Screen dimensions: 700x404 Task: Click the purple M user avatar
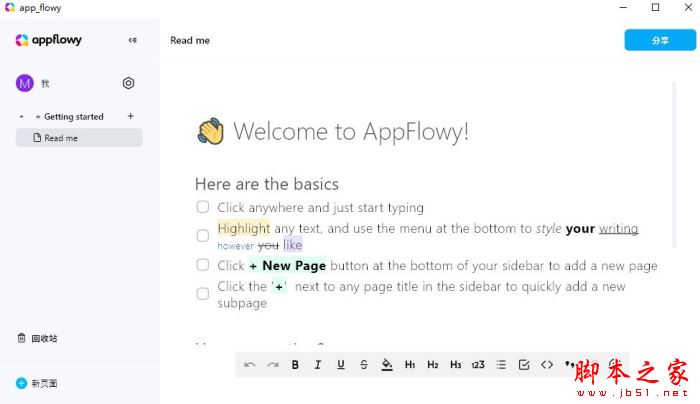pos(25,83)
